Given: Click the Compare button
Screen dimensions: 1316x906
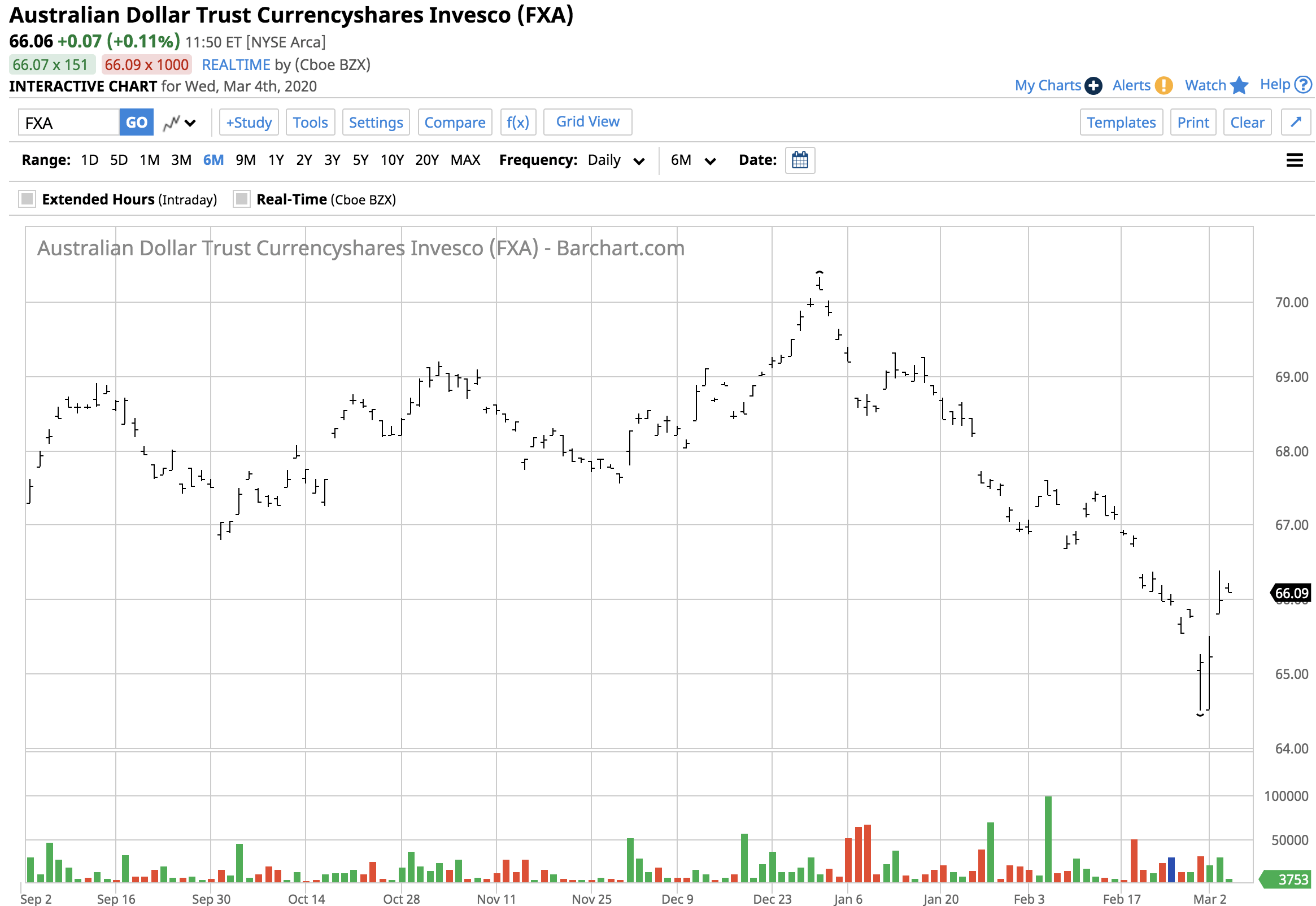Looking at the screenshot, I should [455, 123].
